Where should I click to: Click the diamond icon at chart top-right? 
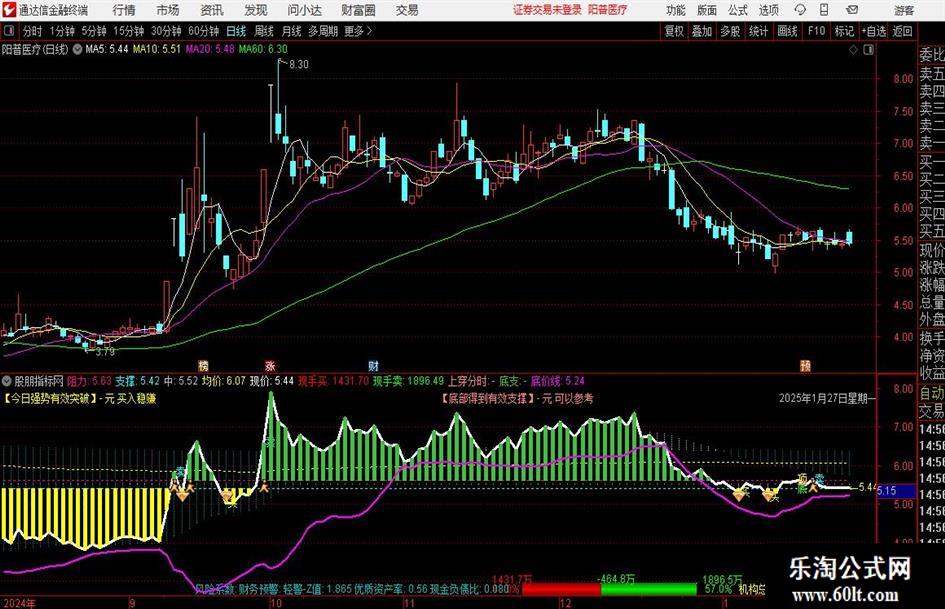[x=853, y=50]
